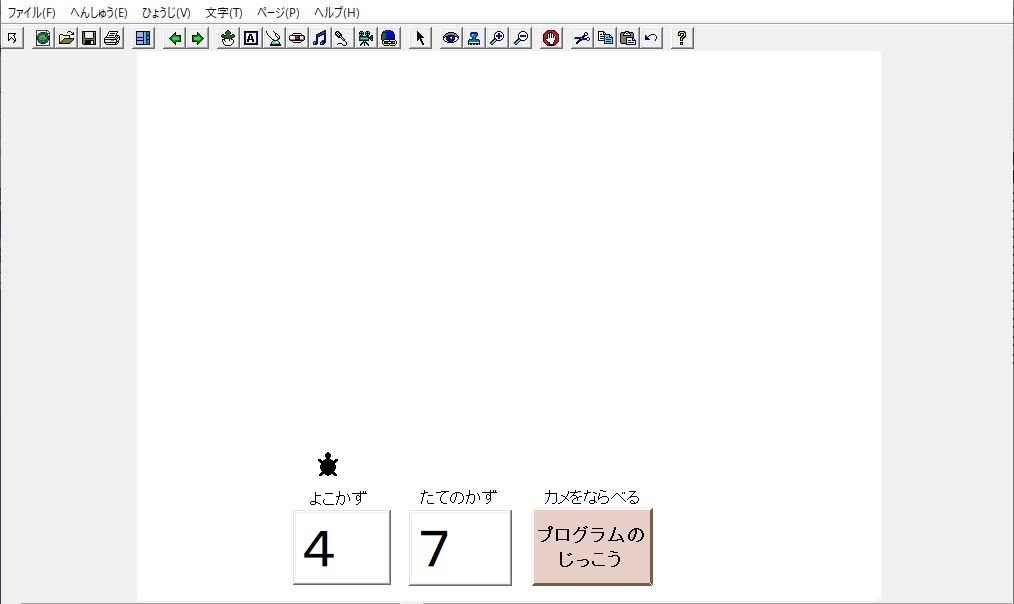
Task: Click the floppy disk save icon
Action: (x=89, y=38)
